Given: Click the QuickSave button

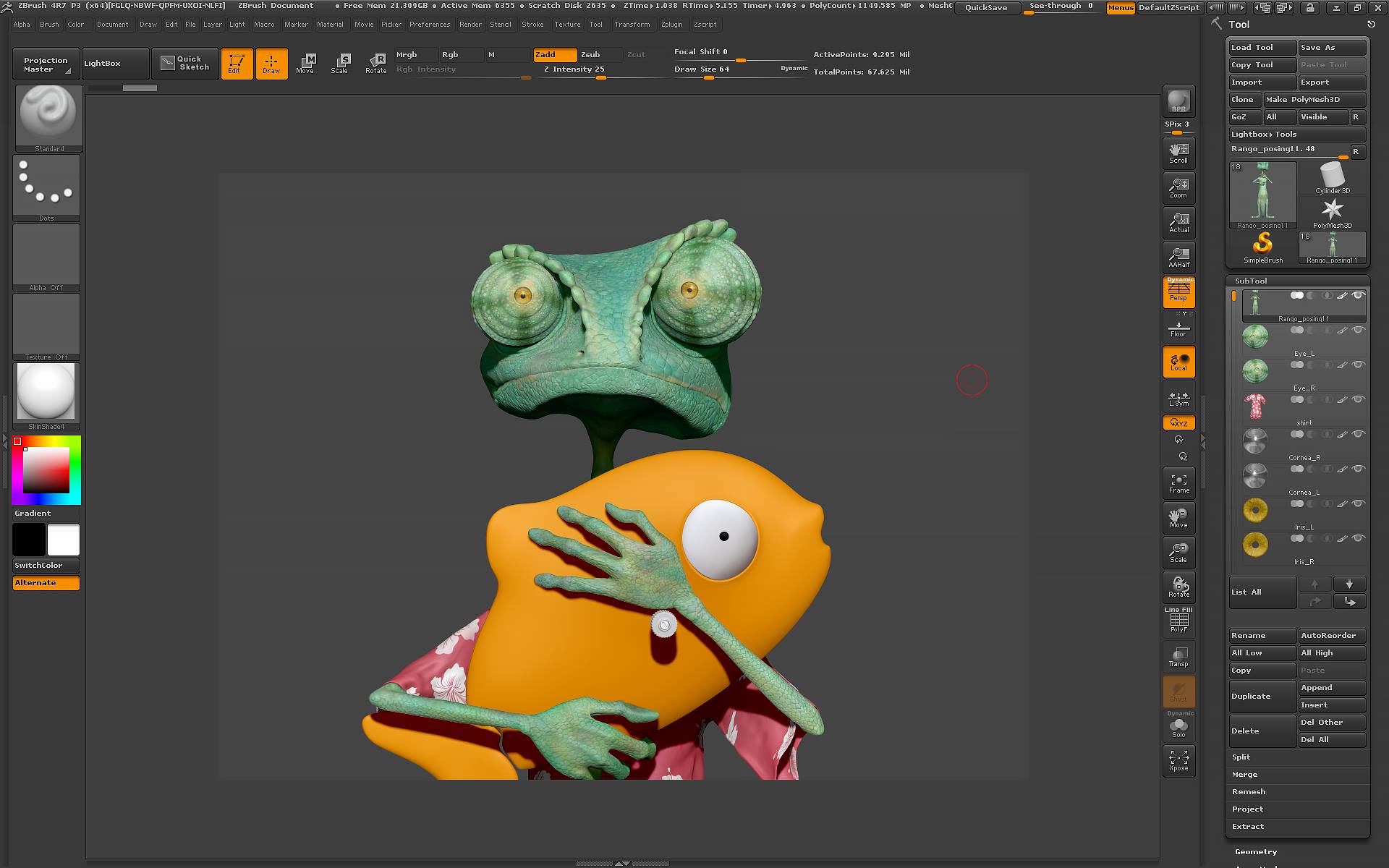Looking at the screenshot, I should pyautogui.click(x=986, y=8).
